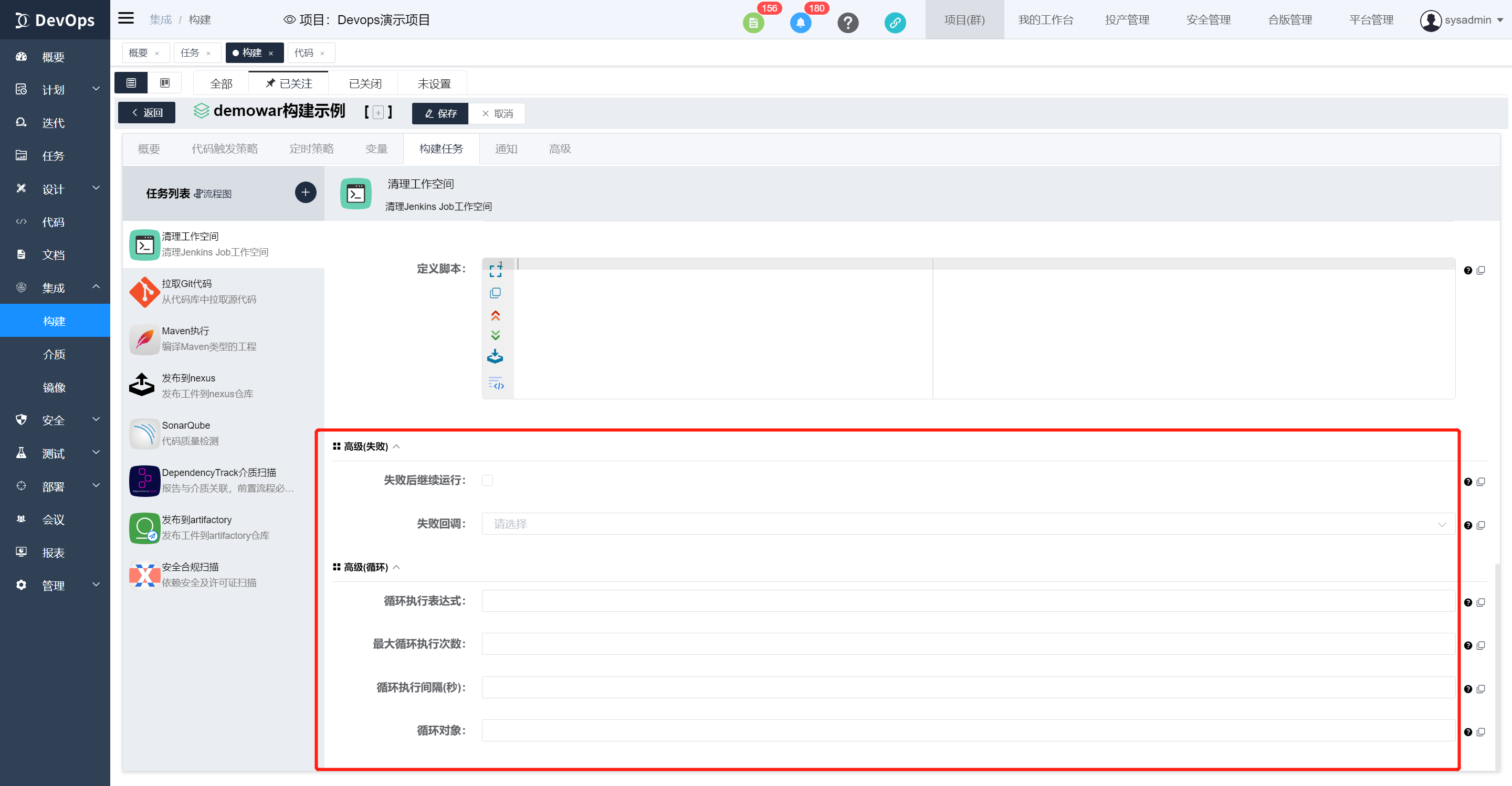
Task: Switch to card view layout toggle
Action: click(165, 83)
